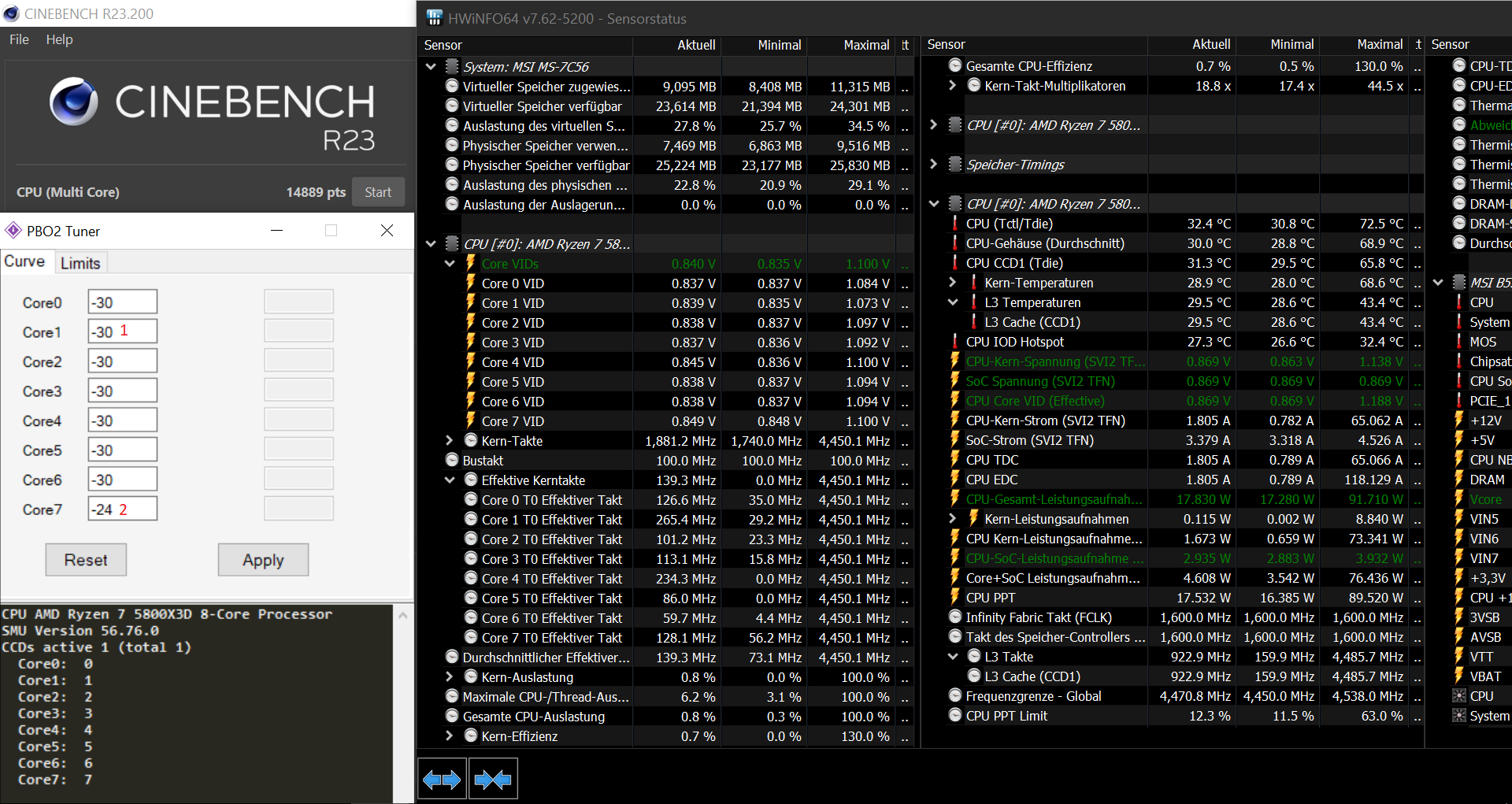This screenshot has width=1512, height=804.
Task: Click the chip icon beside Speicher-Timings
Action: [955, 164]
